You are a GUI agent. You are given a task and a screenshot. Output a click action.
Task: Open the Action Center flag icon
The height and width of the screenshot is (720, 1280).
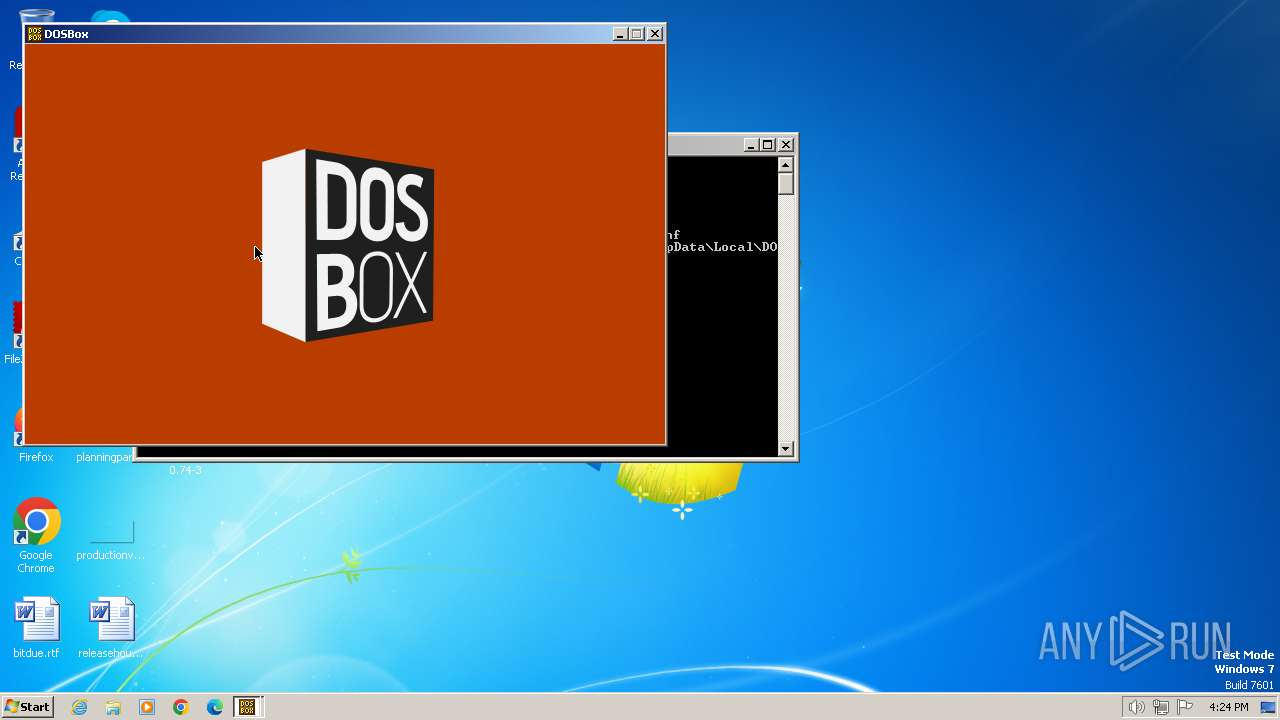(1185, 707)
